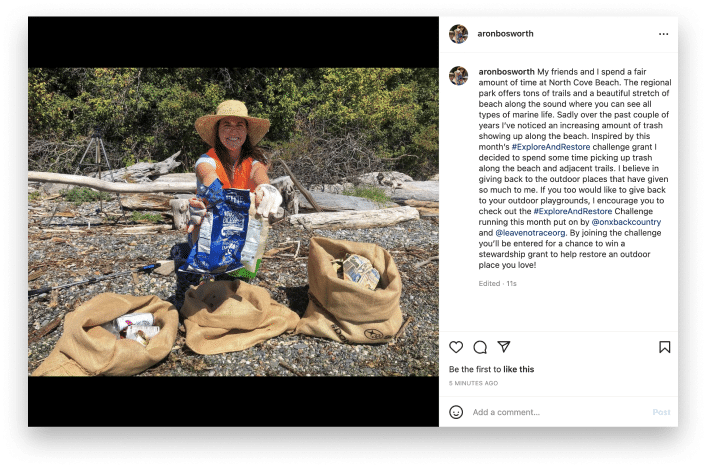Open the emoji picker smiley icon
The image size is (706, 467).
pyautogui.click(x=457, y=412)
